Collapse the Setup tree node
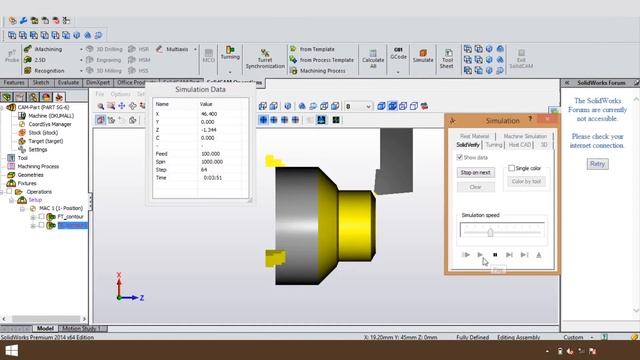The image size is (640, 360). pos(11,200)
